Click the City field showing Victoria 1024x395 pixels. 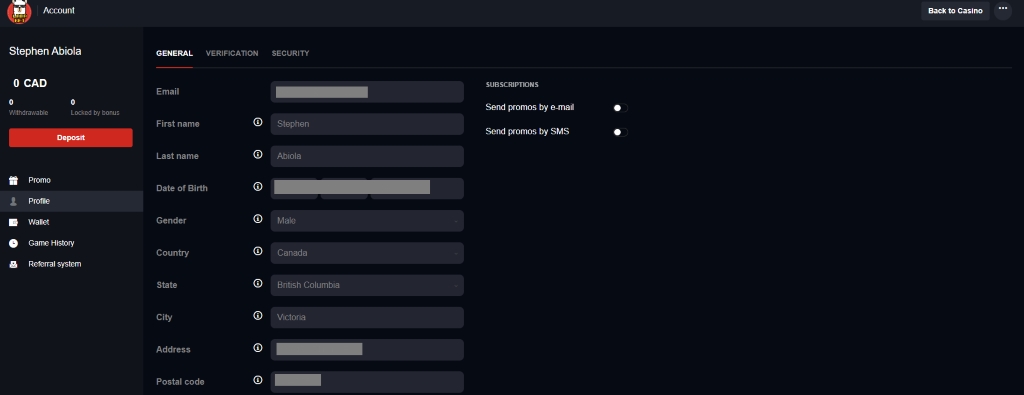367,317
